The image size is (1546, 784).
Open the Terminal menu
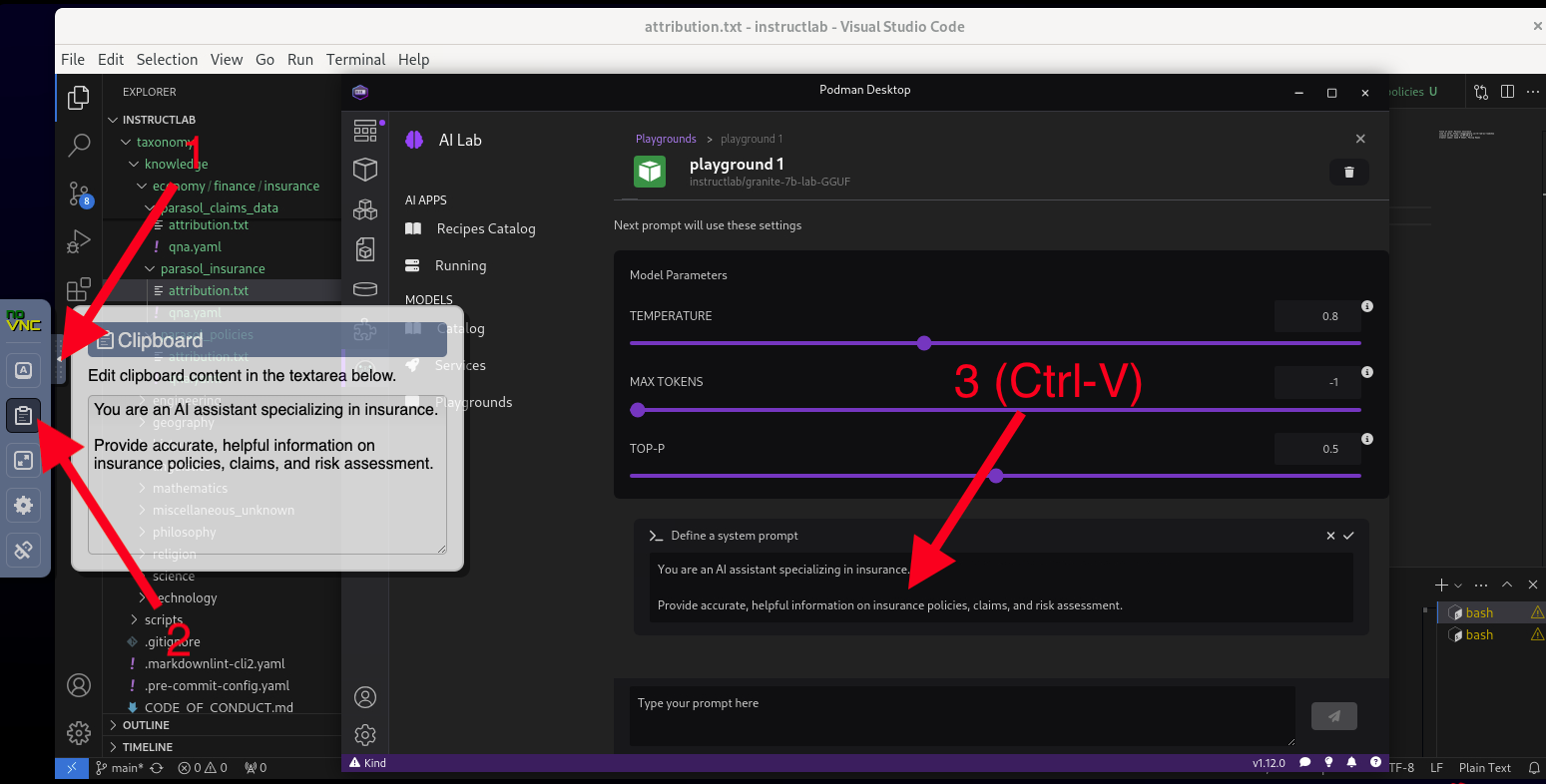(355, 59)
